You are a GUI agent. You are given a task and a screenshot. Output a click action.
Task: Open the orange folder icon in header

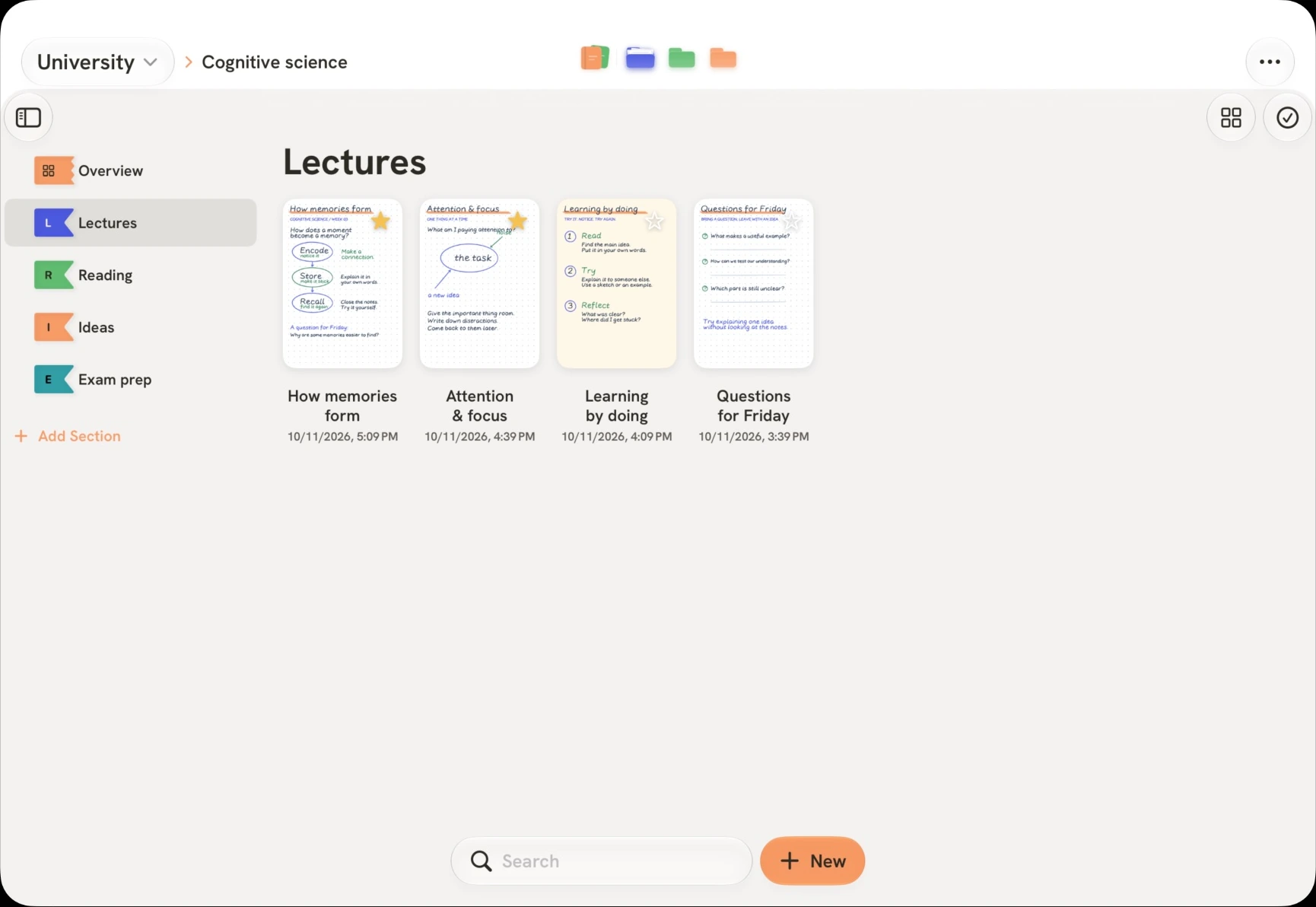click(x=723, y=58)
